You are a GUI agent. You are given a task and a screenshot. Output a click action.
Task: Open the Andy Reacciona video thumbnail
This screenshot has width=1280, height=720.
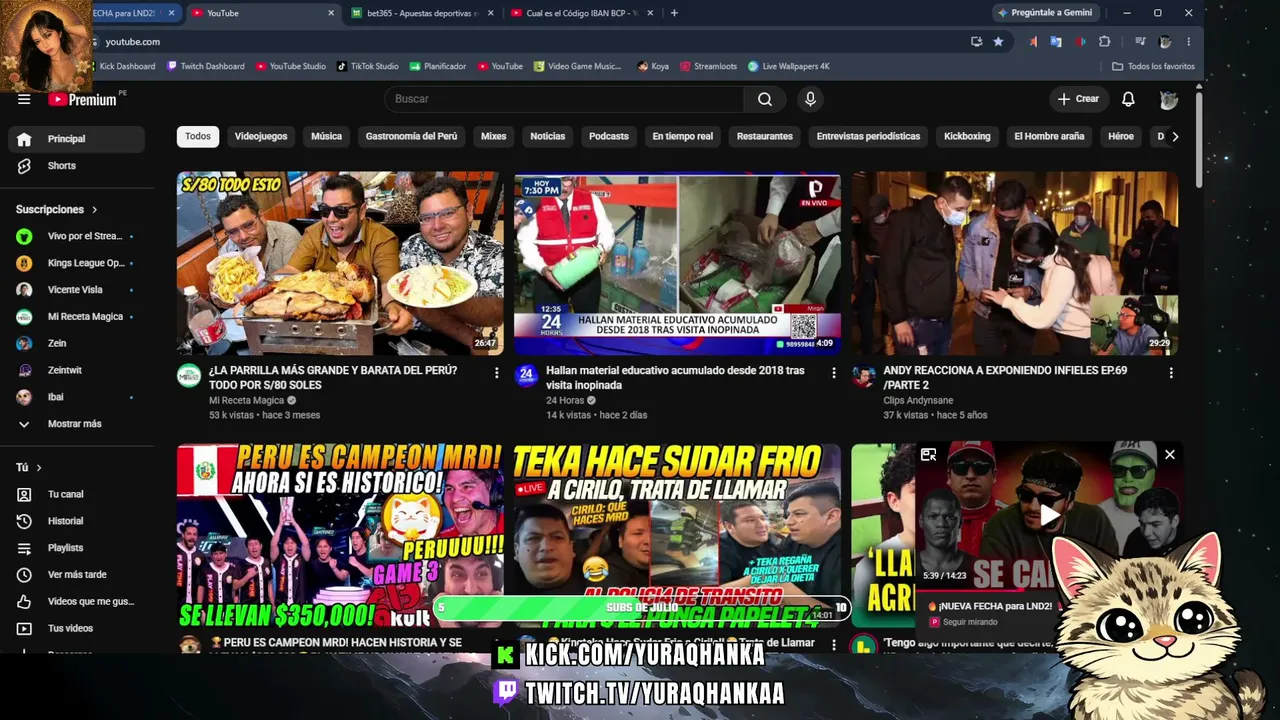pos(1014,264)
